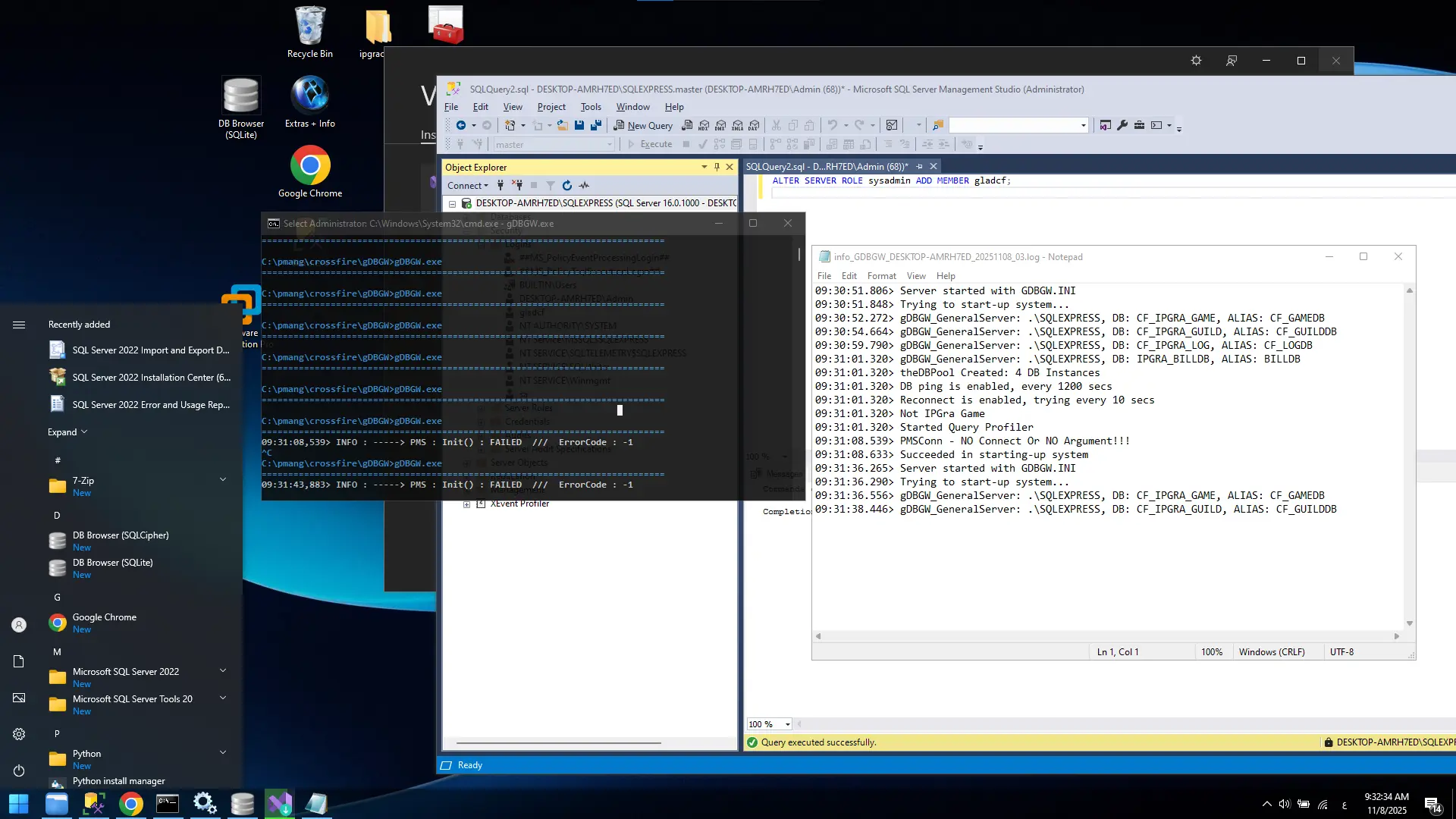Open Project menu in SSMS
This screenshot has width=1456, height=819.
(x=551, y=107)
